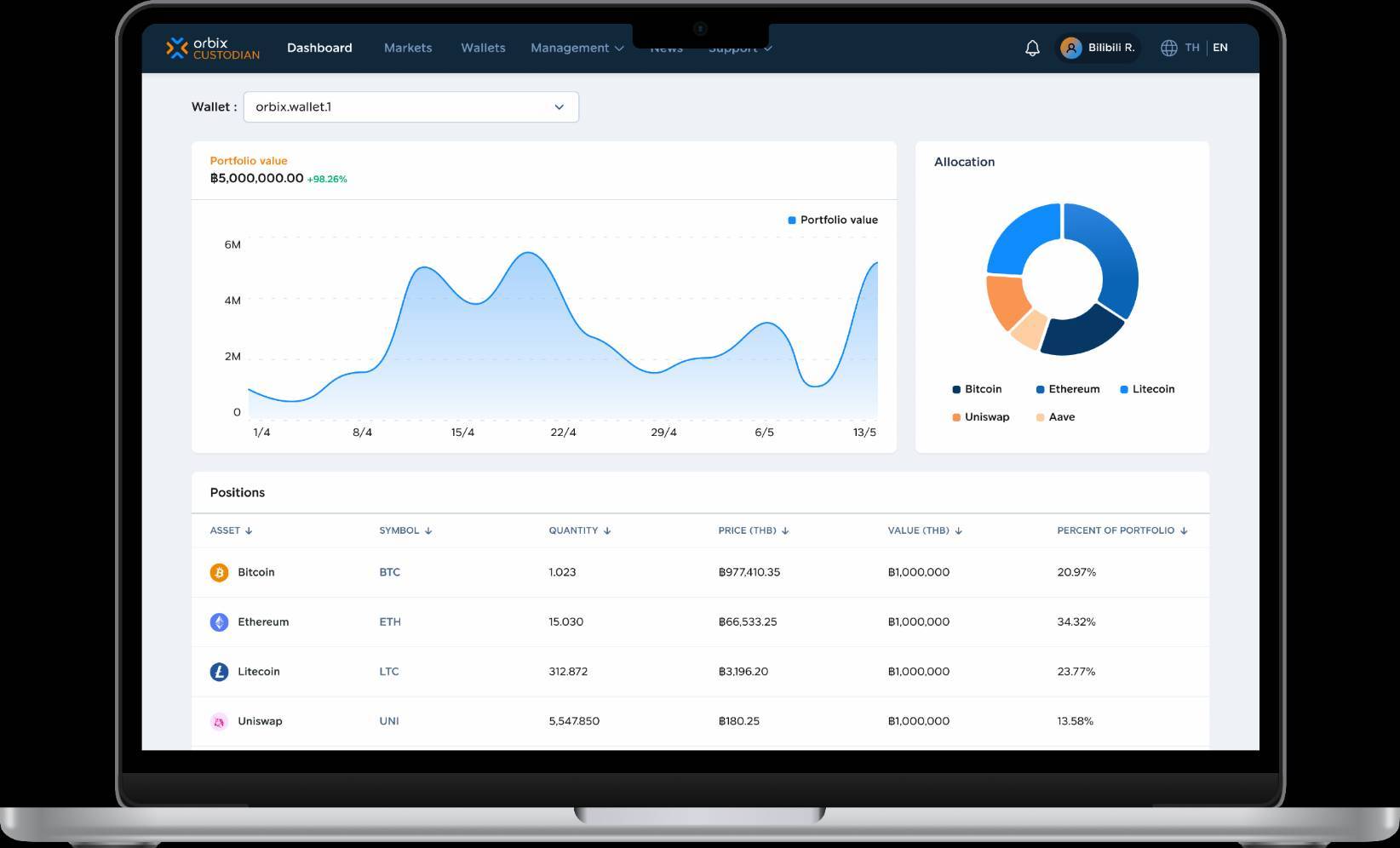Screen dimensions: 1400x848
Task: Click the ETH symbol link
Action: point(390,622)
